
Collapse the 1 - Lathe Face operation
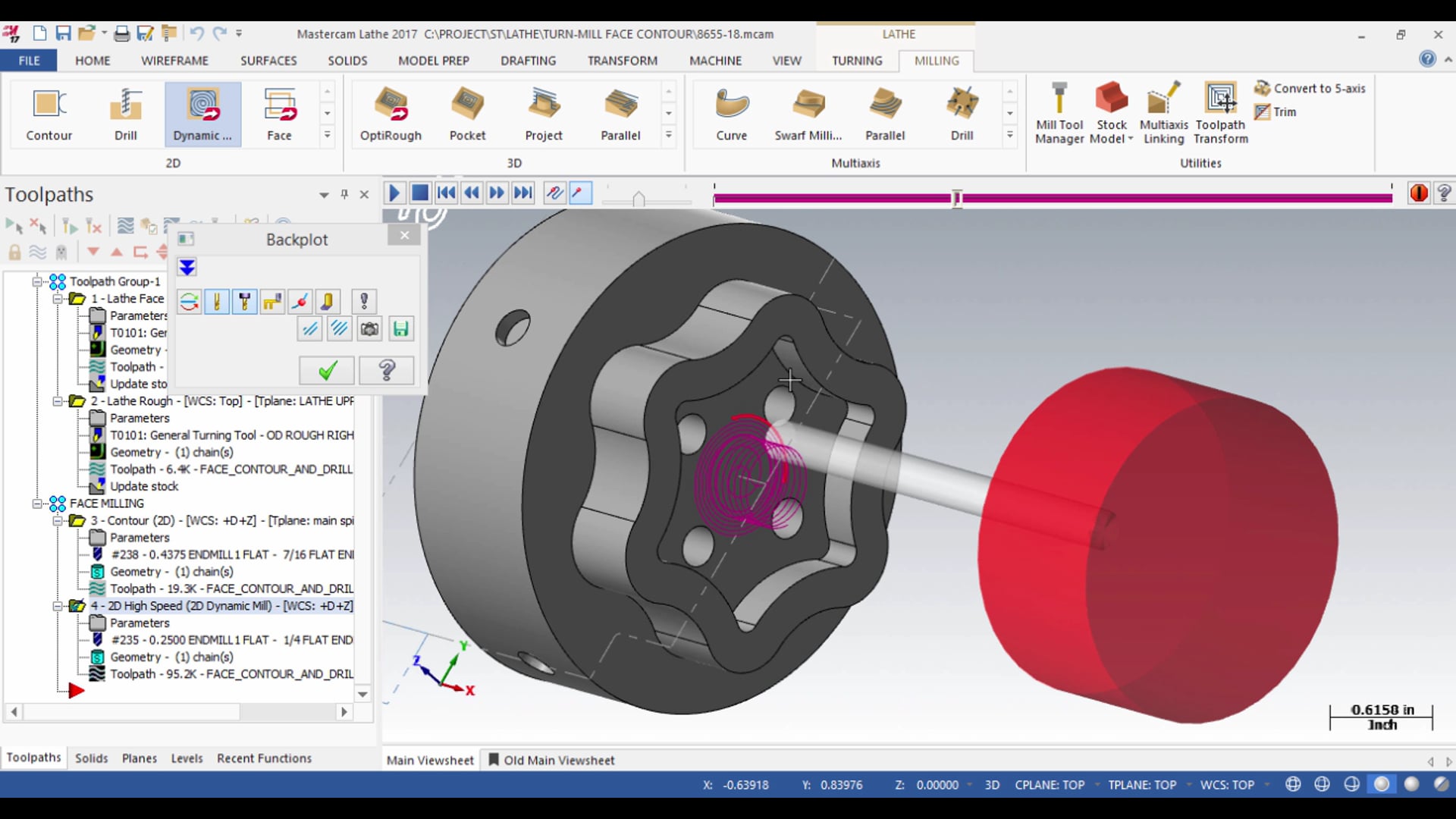(x=57, y=299)
